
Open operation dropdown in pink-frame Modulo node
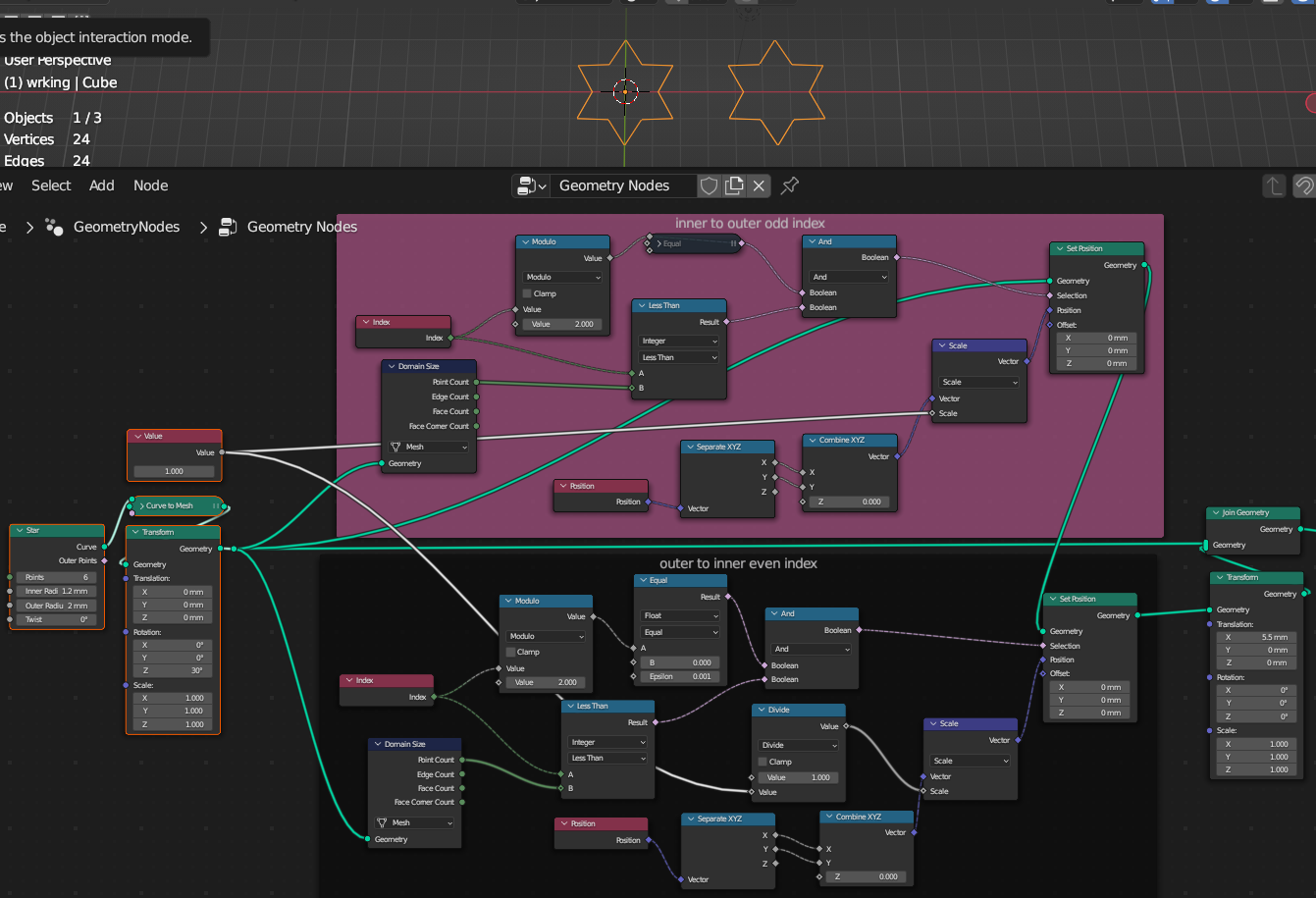(562, 277)
